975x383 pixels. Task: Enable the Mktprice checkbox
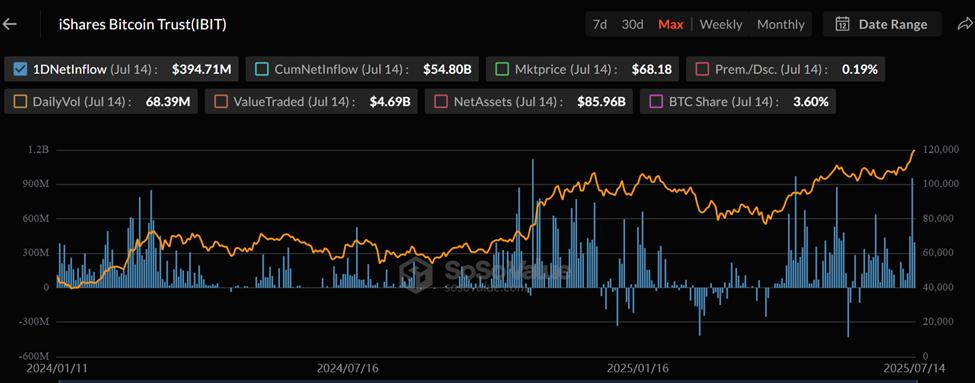click(502, 69)
